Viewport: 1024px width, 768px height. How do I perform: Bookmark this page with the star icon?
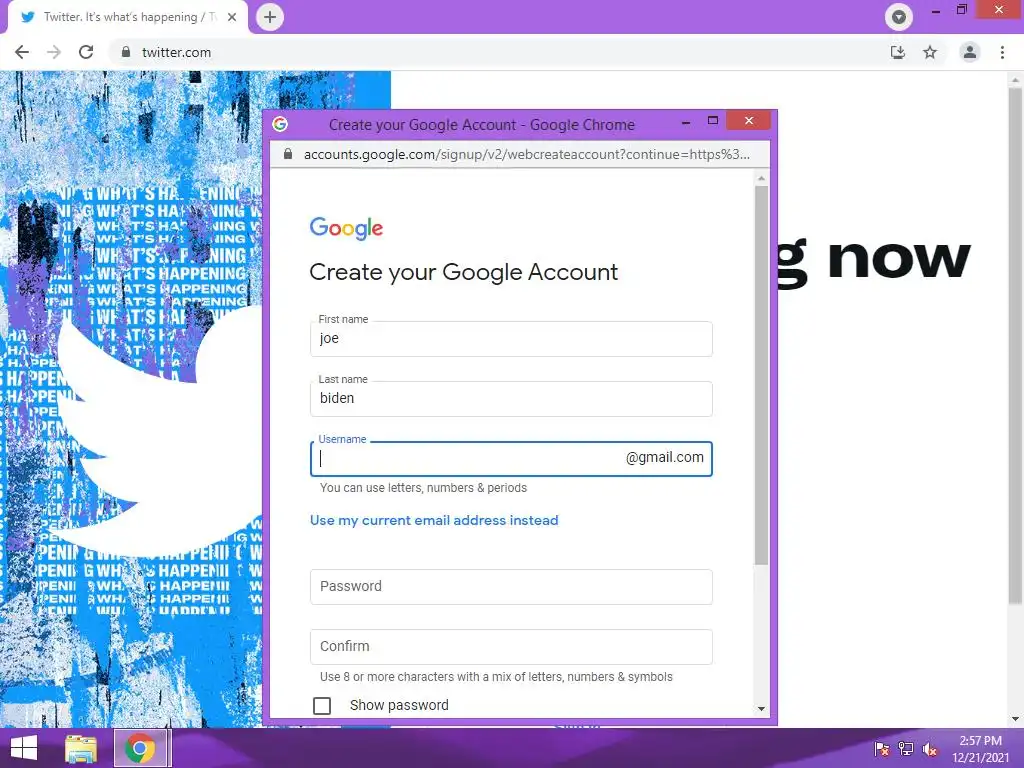pos(930,52)
